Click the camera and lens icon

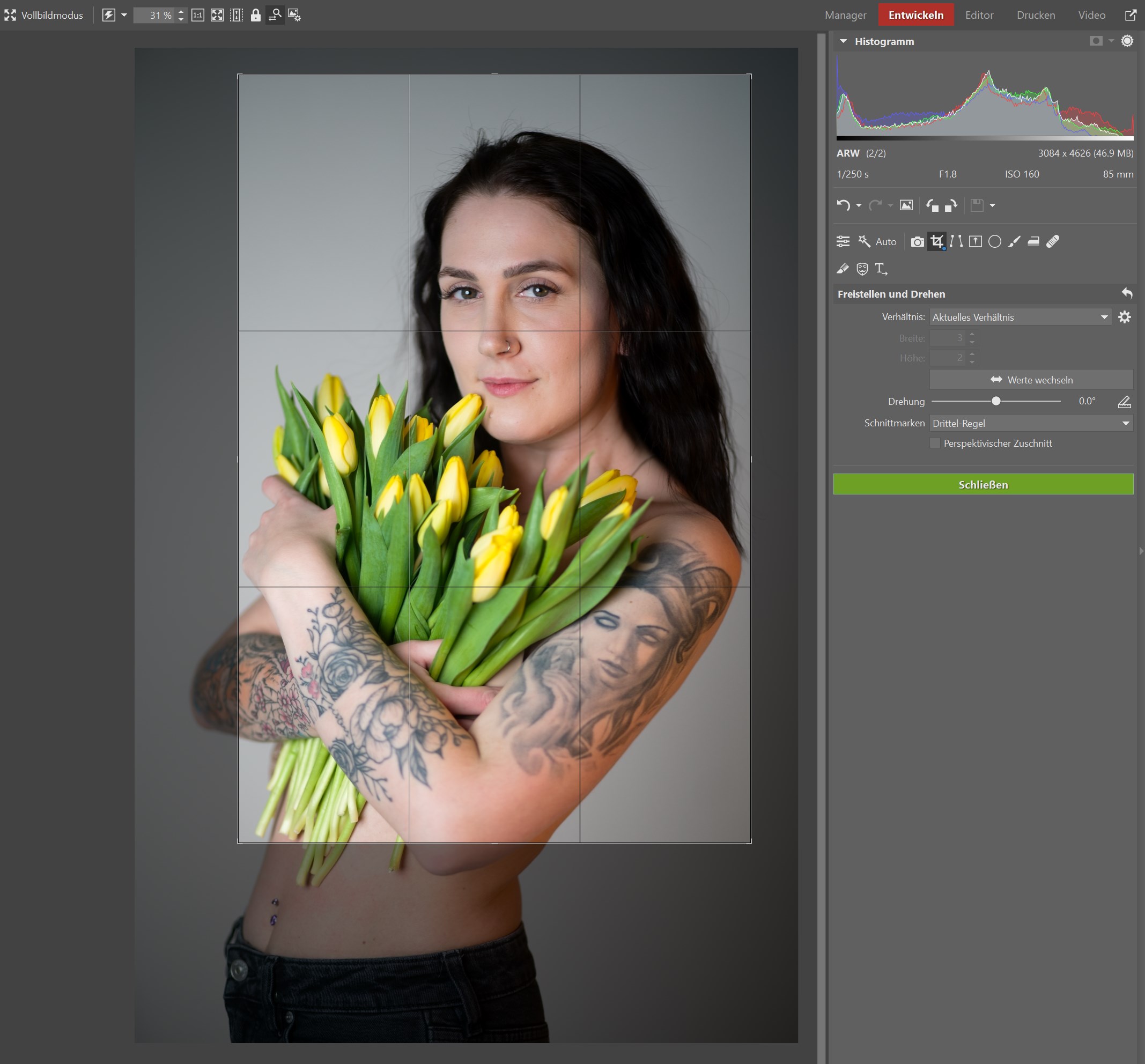pyautogui.click(x=917, y=241)
